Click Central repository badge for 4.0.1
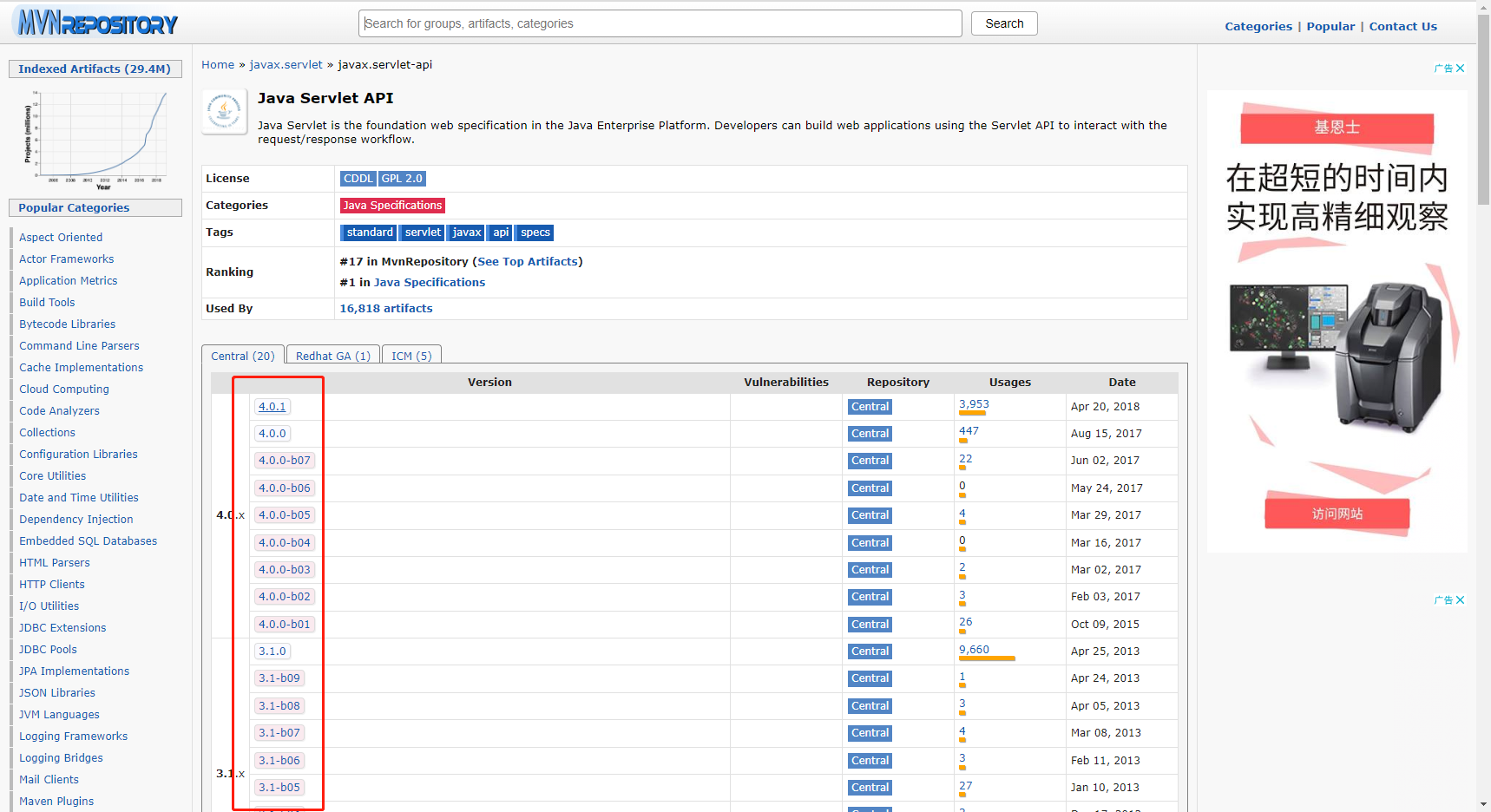 [870, 407]
